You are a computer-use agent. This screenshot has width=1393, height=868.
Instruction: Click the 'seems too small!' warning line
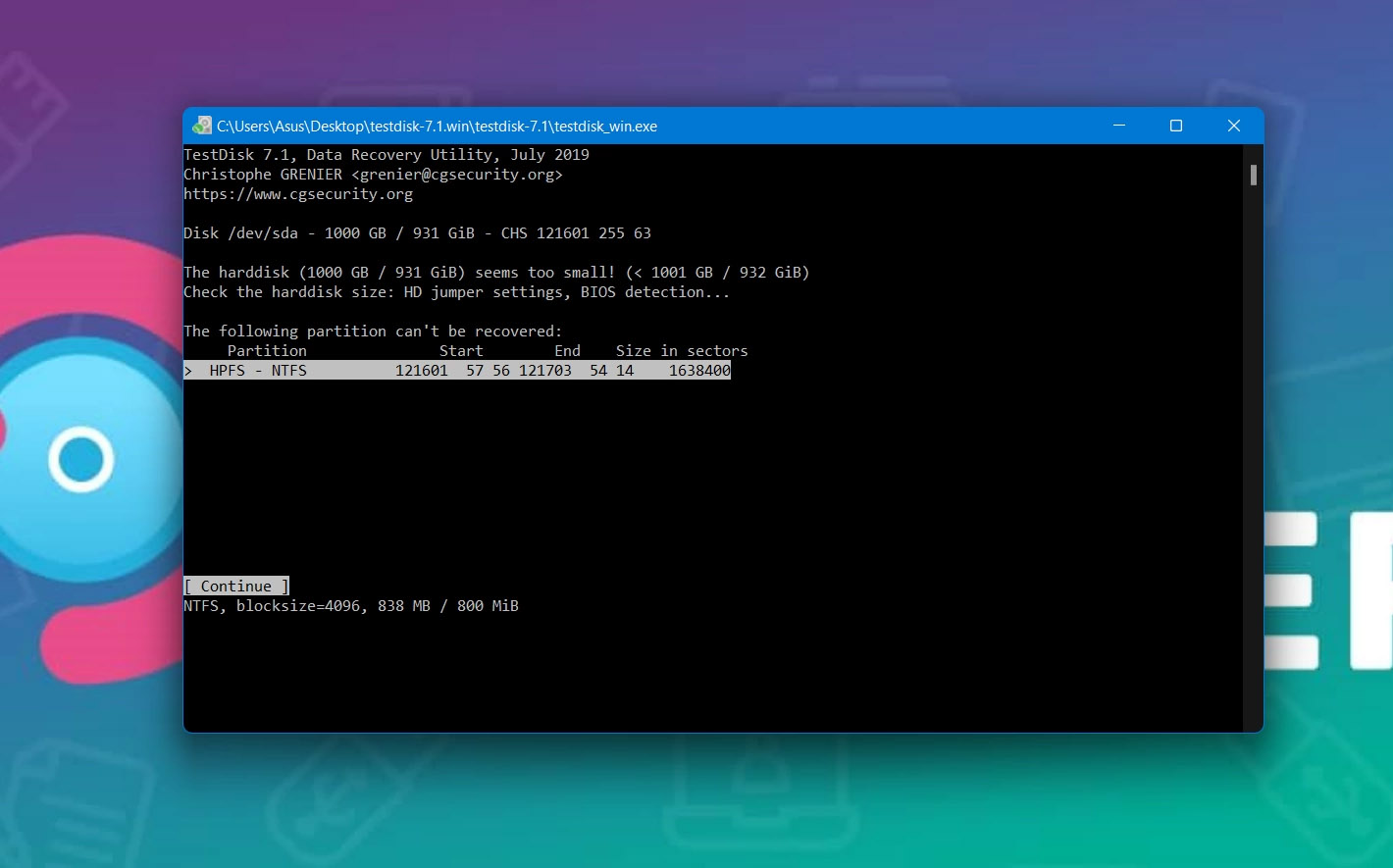coord(496,272)
